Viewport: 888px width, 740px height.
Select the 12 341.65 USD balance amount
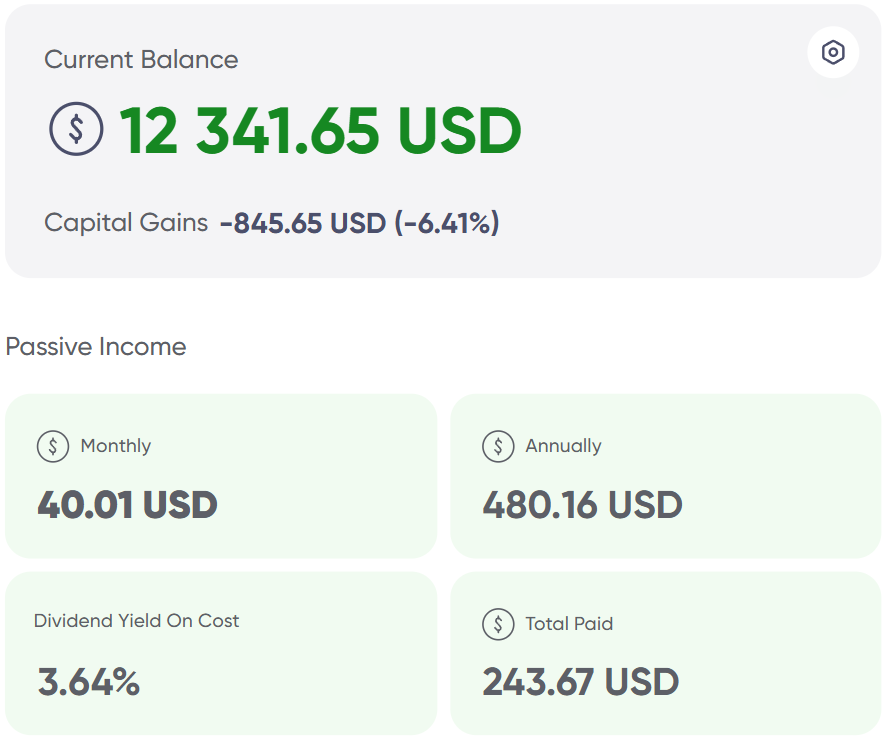click(320, 131)
